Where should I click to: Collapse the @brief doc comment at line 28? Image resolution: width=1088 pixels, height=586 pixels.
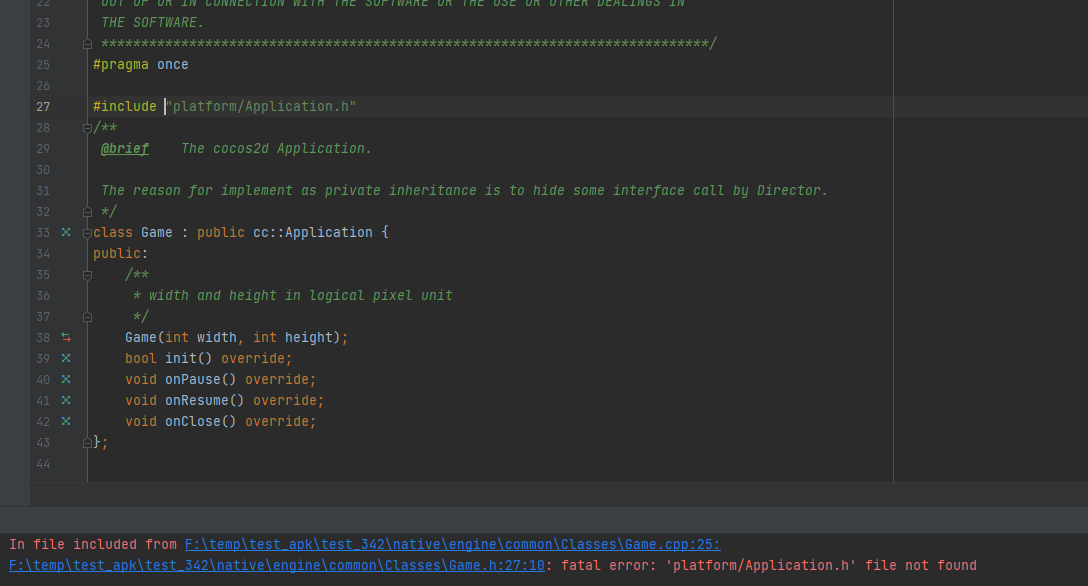coord(87,128)
